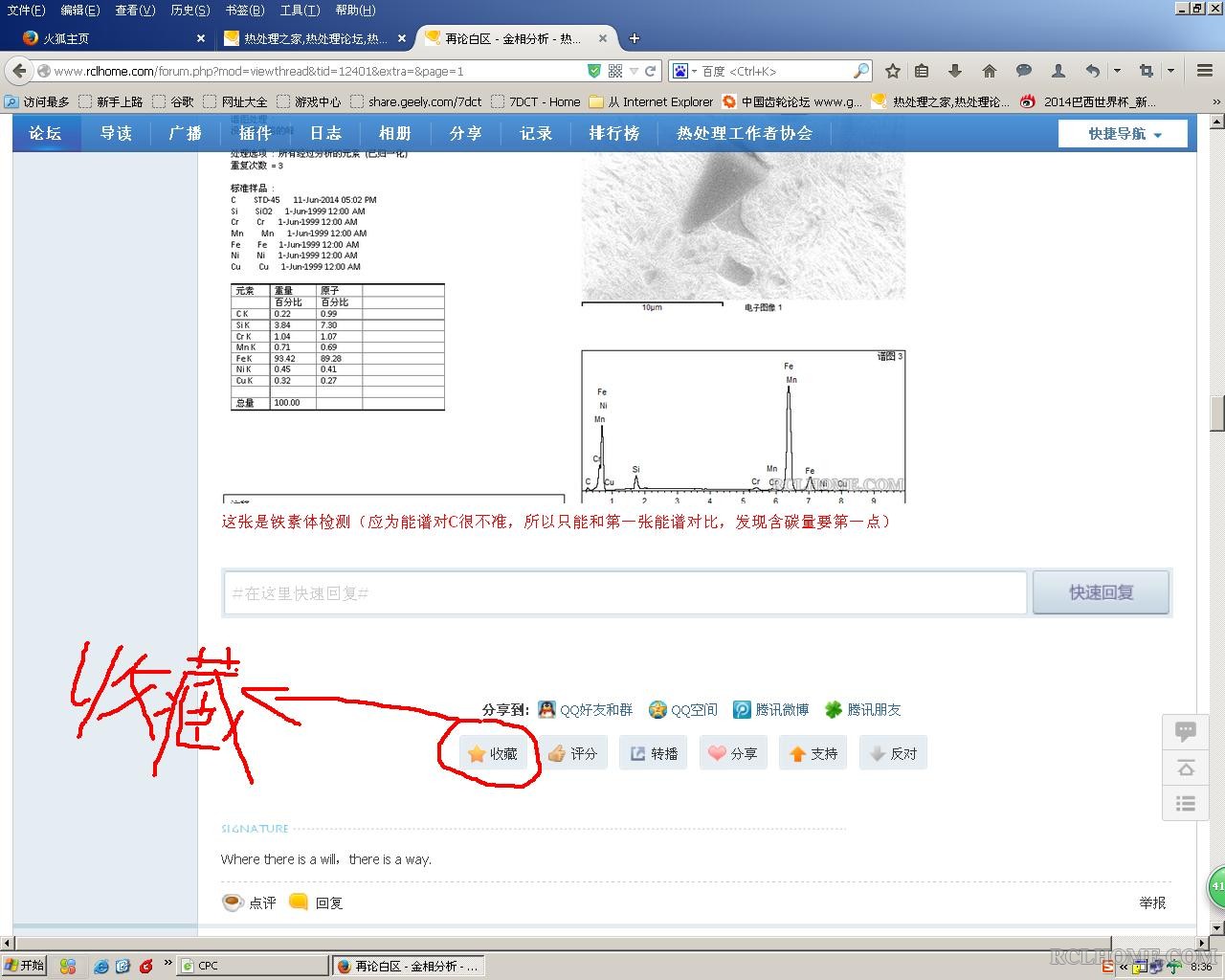Screen dimensions: 1225x980
Task: Go back with the browser back arrow
Action: point(20,71)
